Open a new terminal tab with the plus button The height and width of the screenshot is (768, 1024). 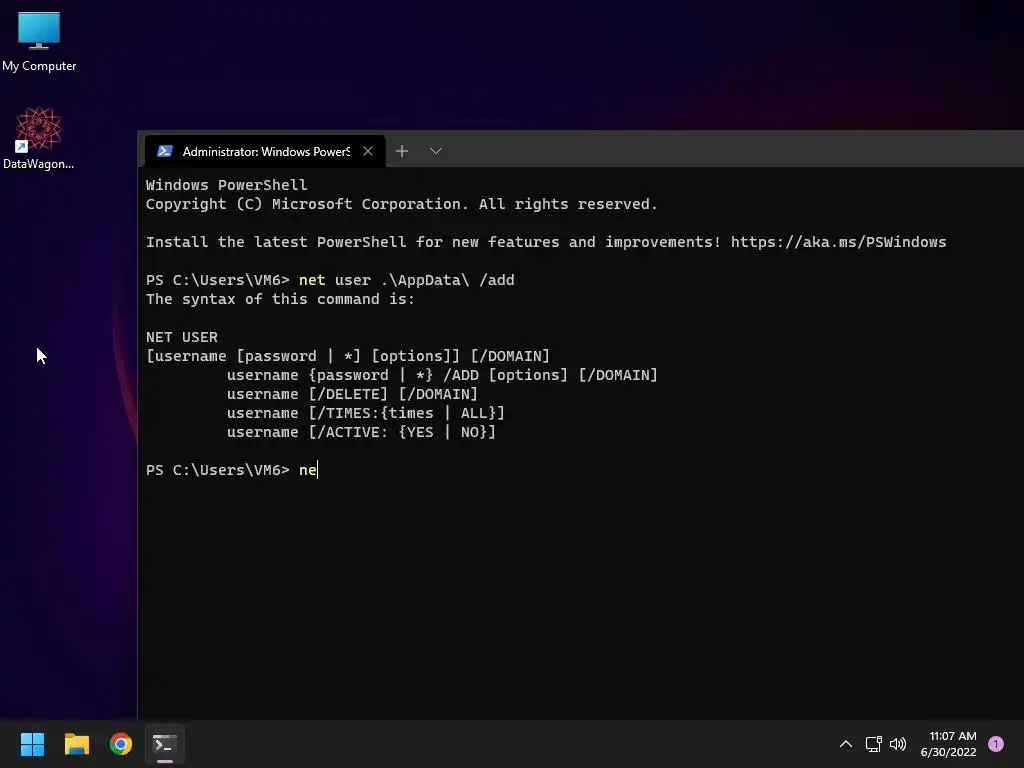pos(402,152)
